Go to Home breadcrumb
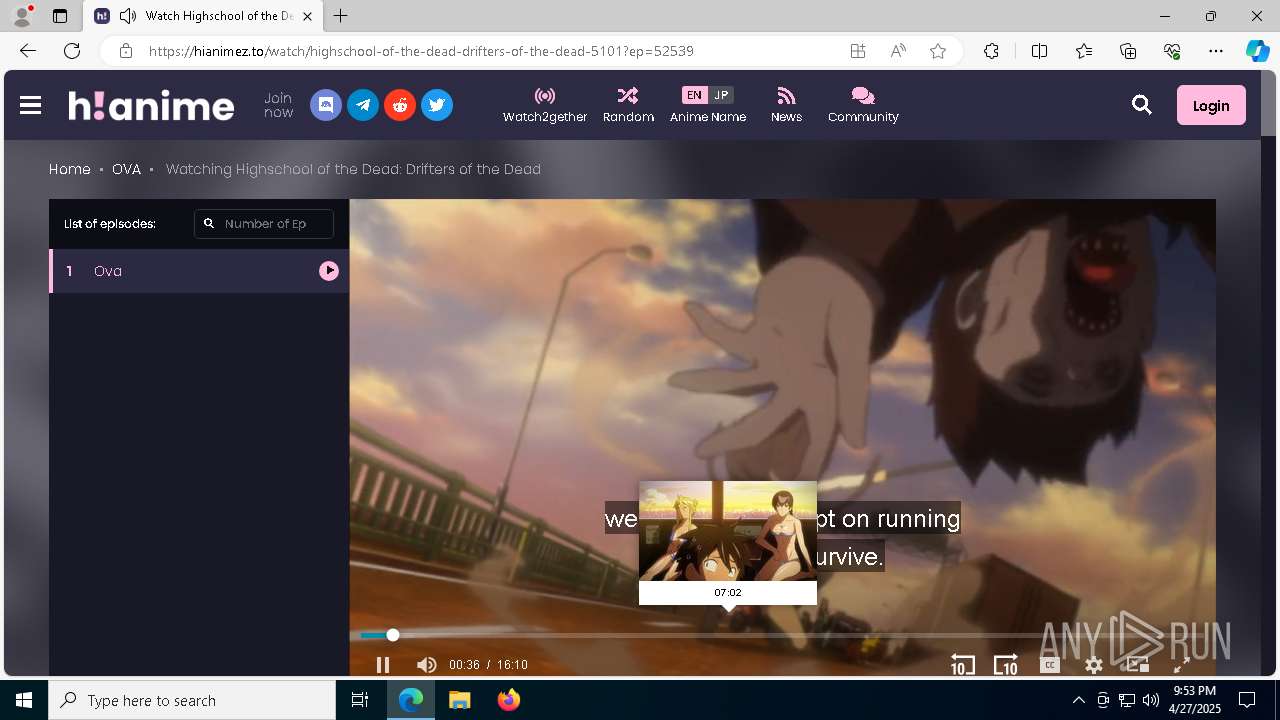Screen dimensions: 1280x720 click(x=70, y=169)
